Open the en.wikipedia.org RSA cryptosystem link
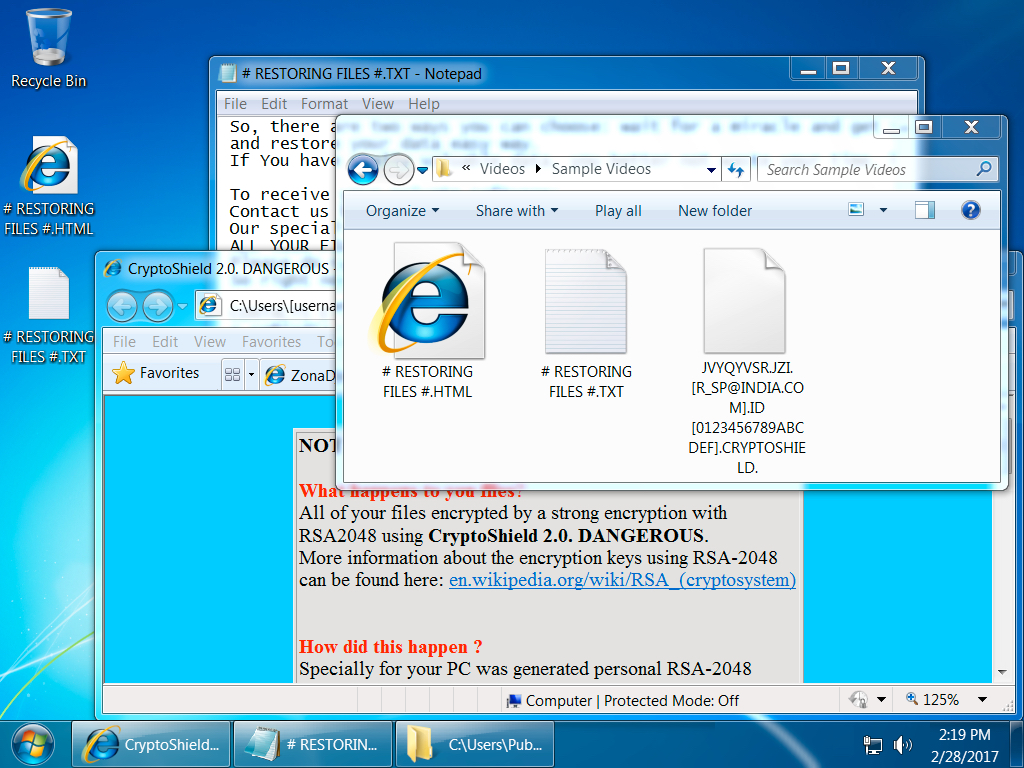This screenshot has width=1024, height=768. point(622,580)
